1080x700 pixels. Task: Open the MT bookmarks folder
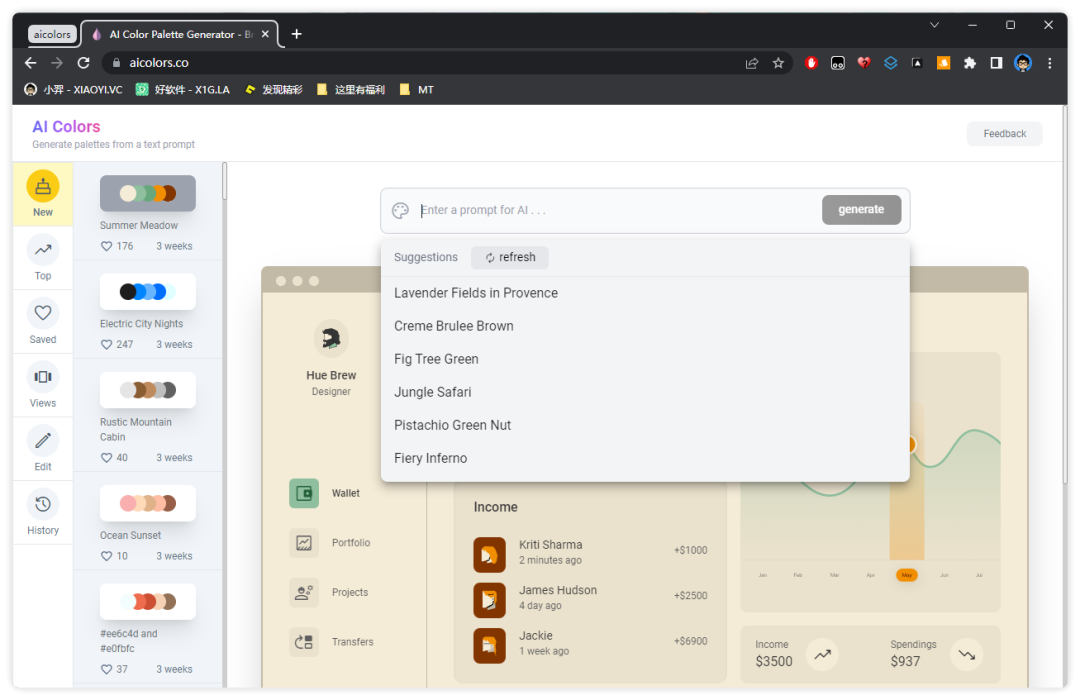pos(417,90)
